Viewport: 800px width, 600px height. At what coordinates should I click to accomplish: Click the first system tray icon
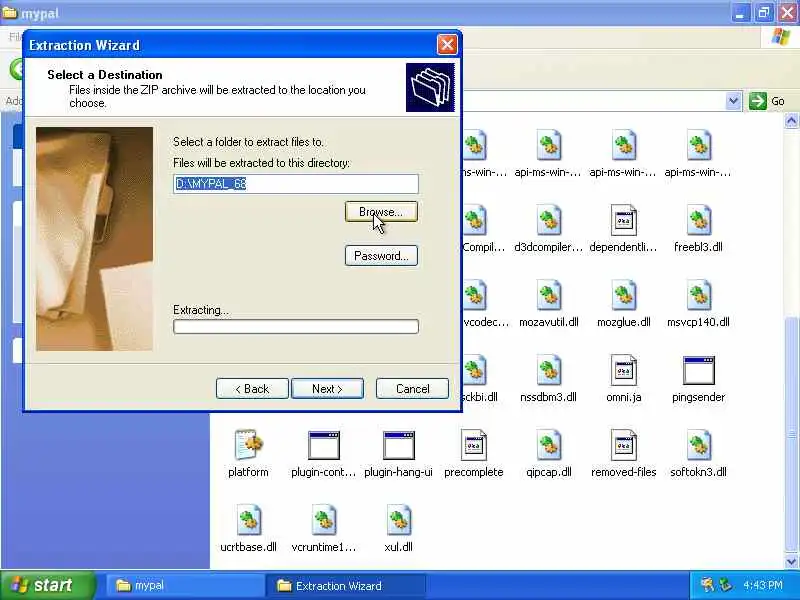[707, 585]
